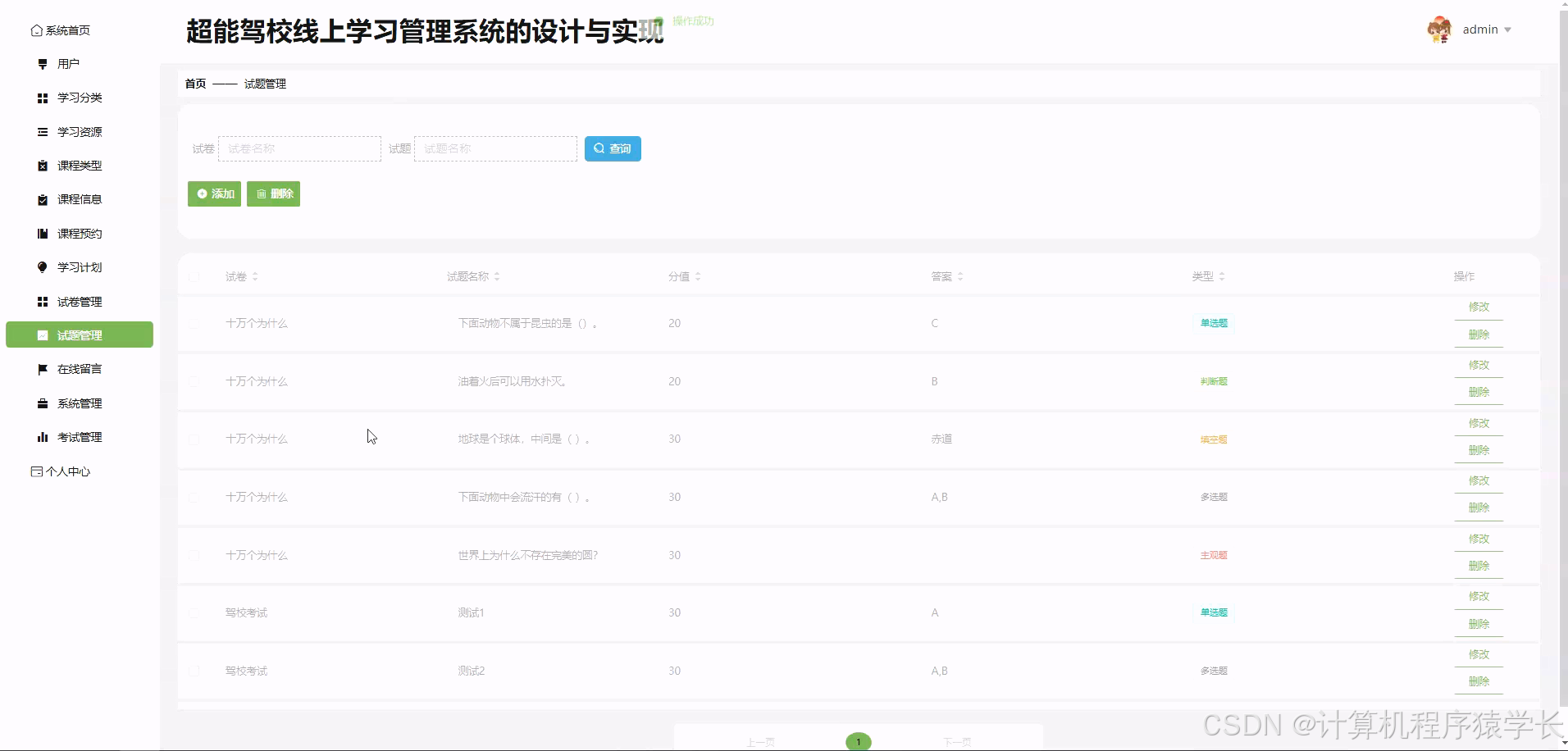
Task: Click the 课程信息 clipboard-check icon
Action: pos(43,200)
